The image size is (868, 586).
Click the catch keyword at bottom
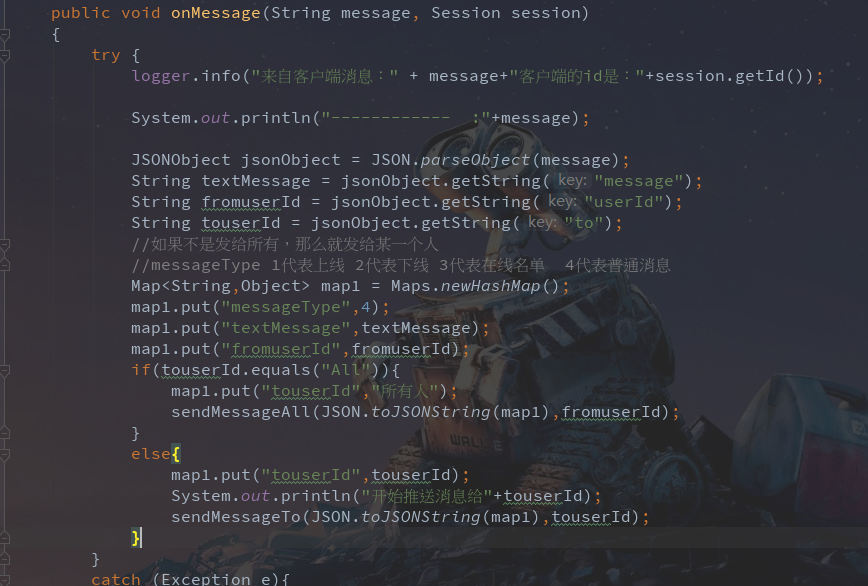pos(116,579)
